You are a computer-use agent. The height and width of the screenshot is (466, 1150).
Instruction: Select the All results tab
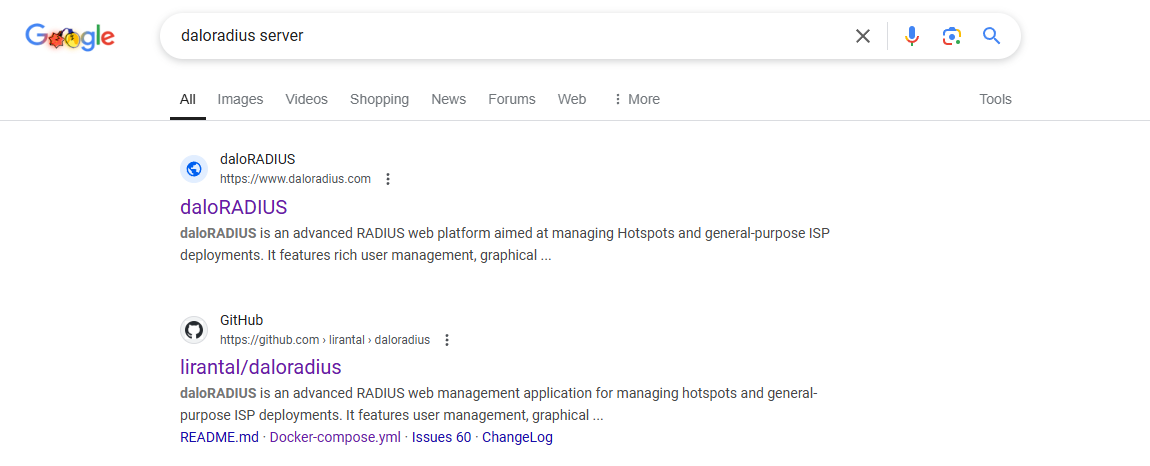188,99
